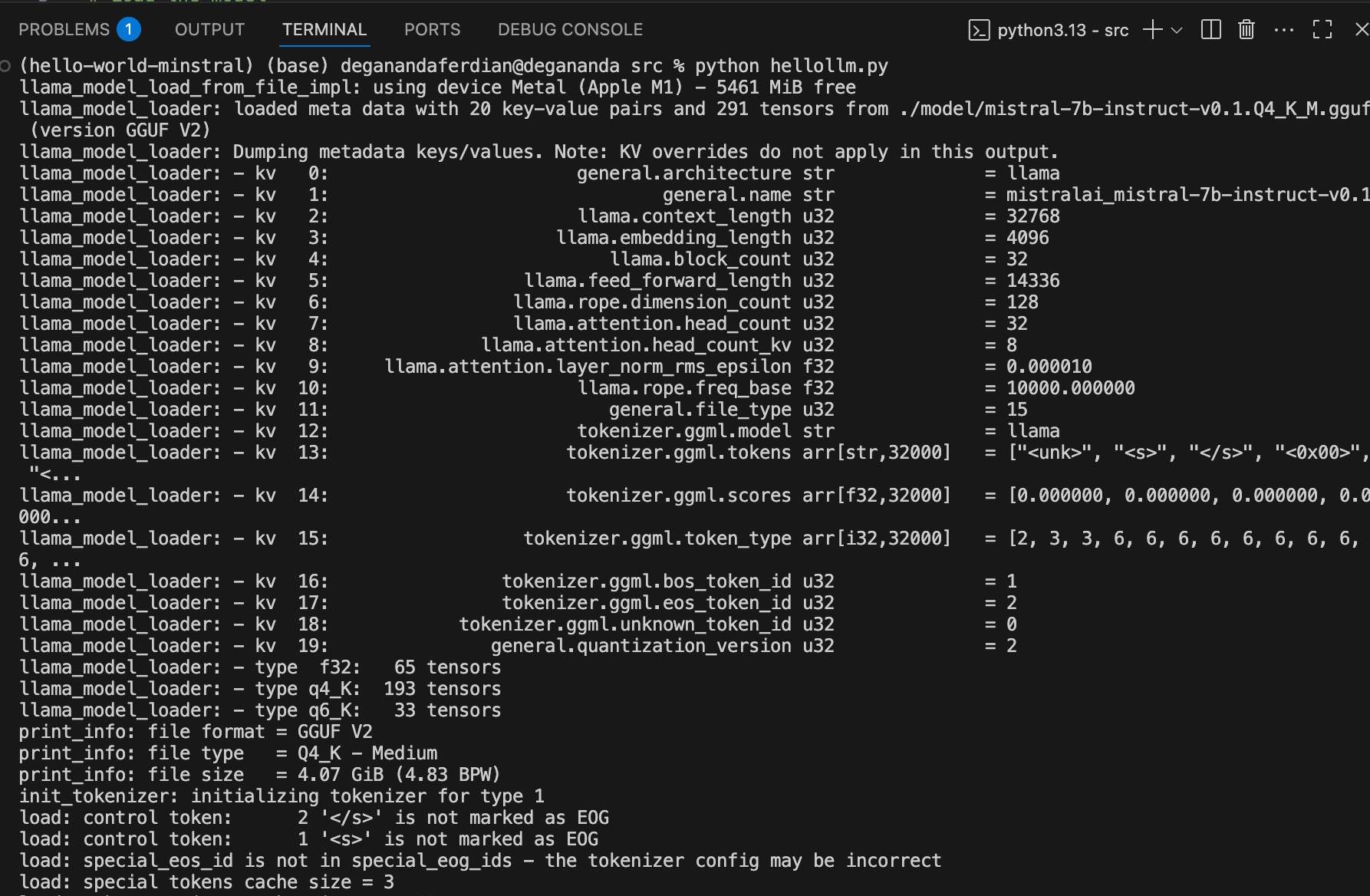The height and width of the screenshot is (896, 1370).
Task: Select the TERMINAL tab
Action: (x=324, y=30)
